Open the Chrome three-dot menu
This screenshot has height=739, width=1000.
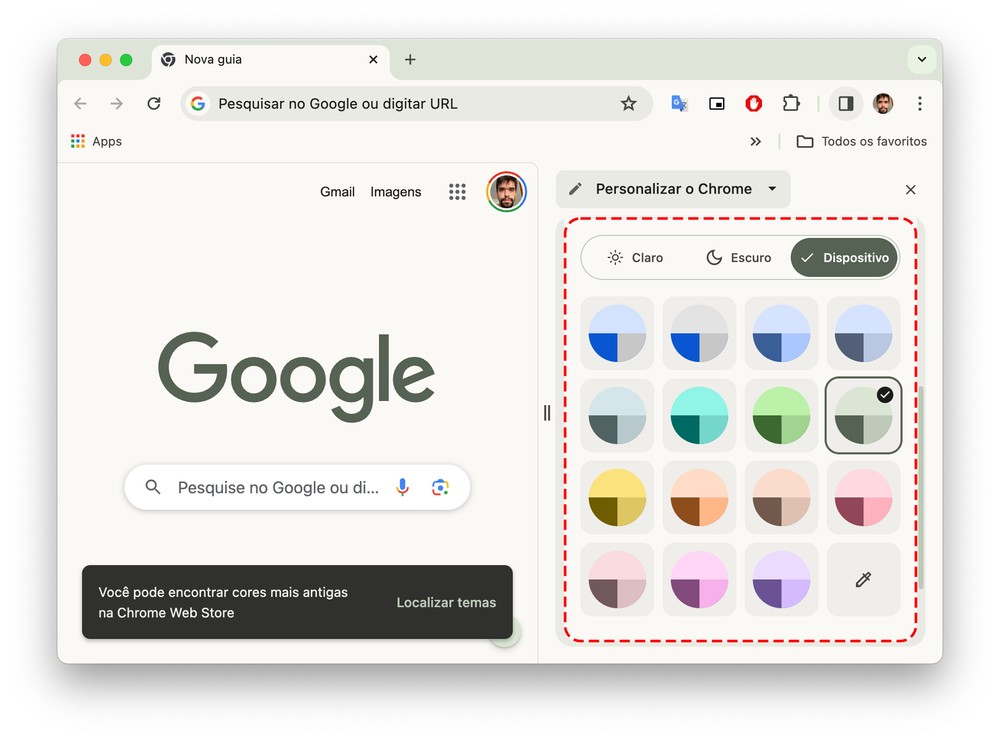pyautogui.click(x=919, y=103)
